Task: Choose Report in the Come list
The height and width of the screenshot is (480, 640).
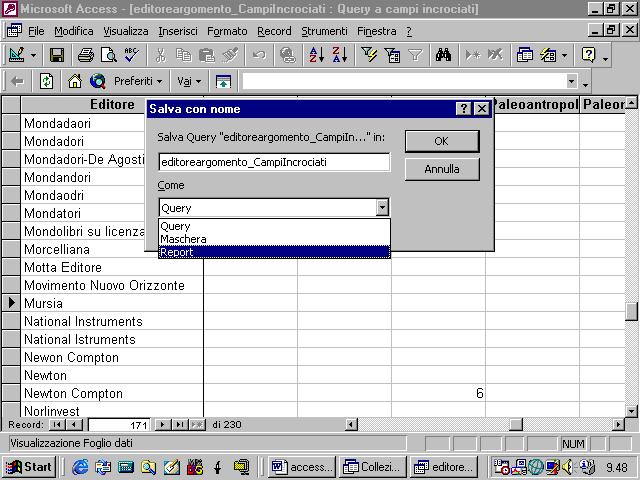Action: (274, 252)
